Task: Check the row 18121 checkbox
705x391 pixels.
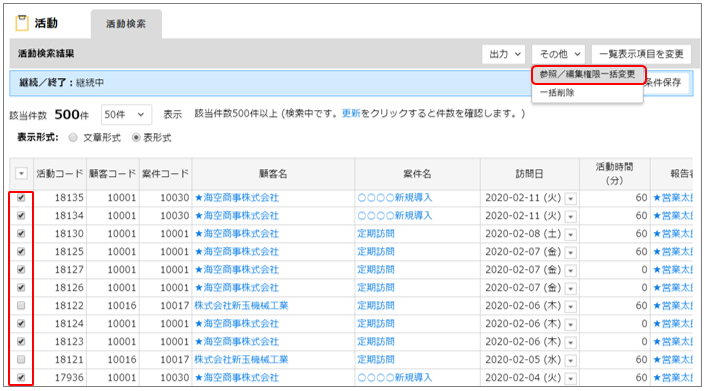Action: coord(21,360)
